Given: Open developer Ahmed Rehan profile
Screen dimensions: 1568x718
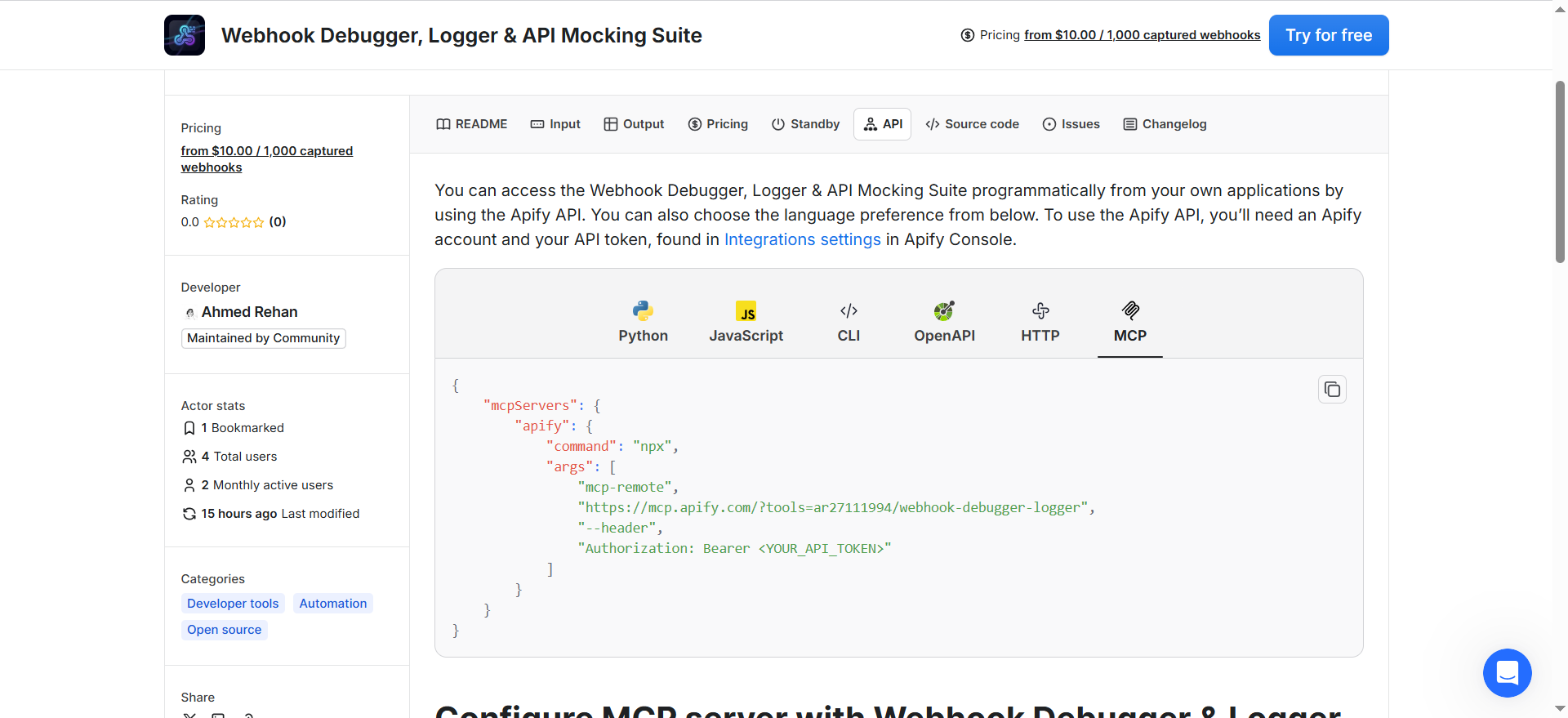Looking at the screenshot, I should point(249,312).
